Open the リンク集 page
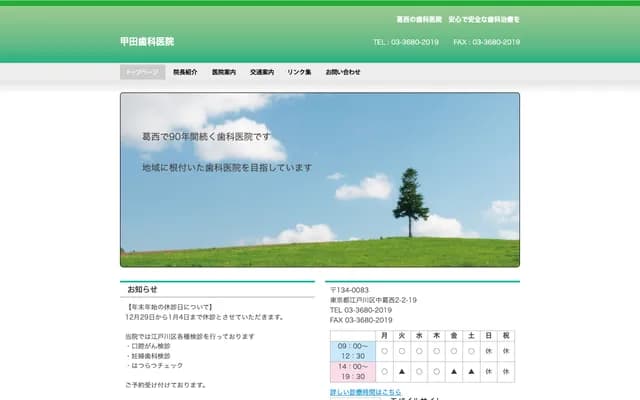 pos(300,72)
